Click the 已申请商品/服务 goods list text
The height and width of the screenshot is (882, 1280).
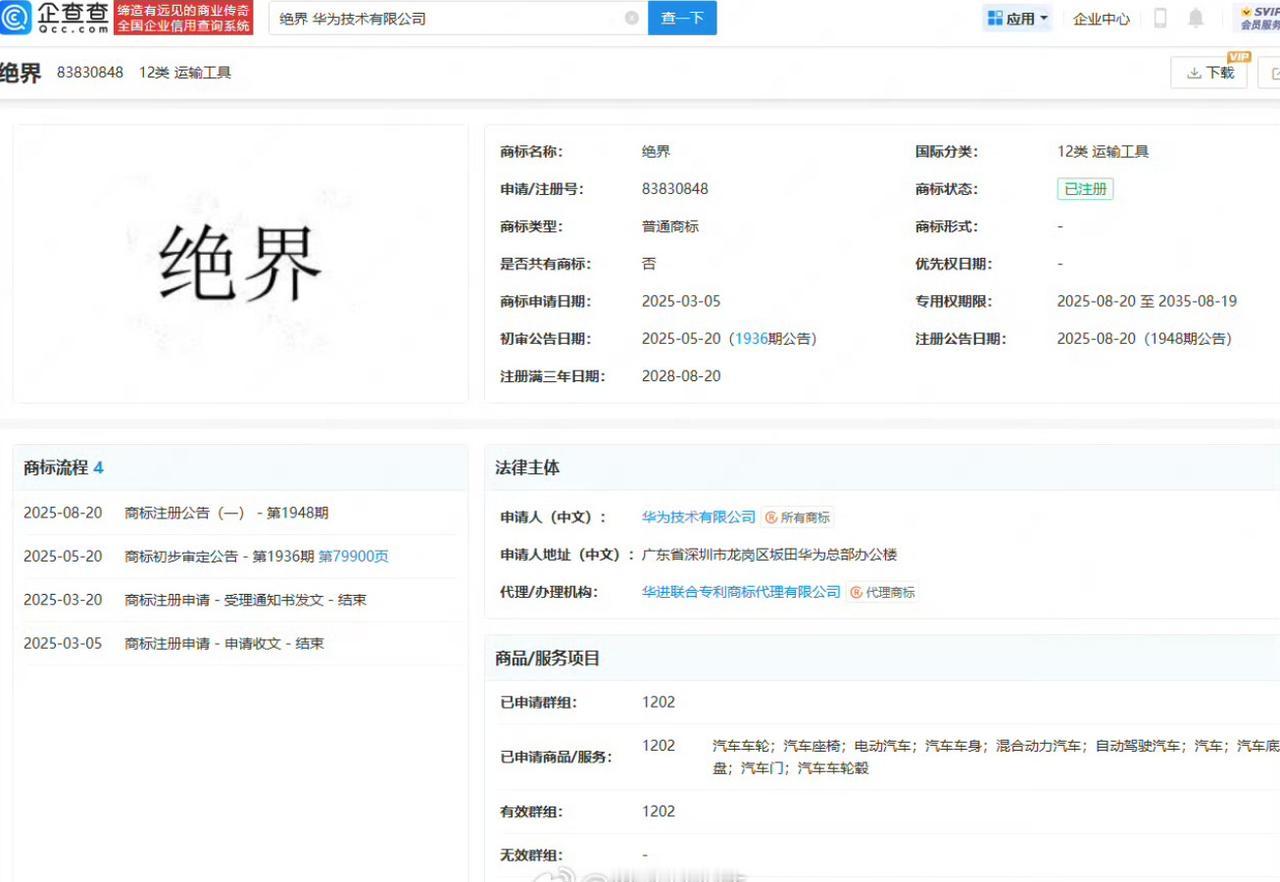click(x=996, y=757)
